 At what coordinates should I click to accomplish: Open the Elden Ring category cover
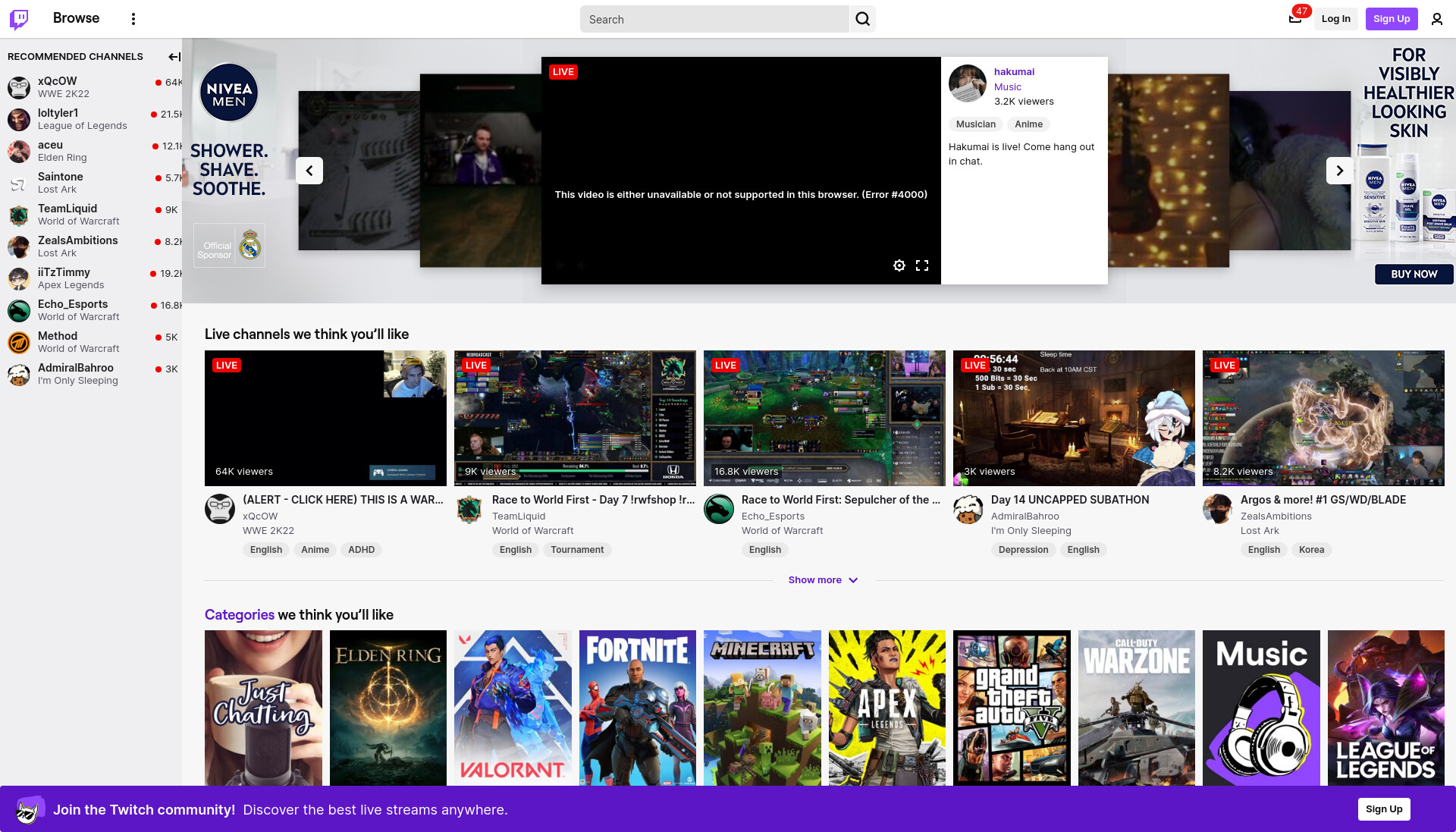tap(388, 708)
